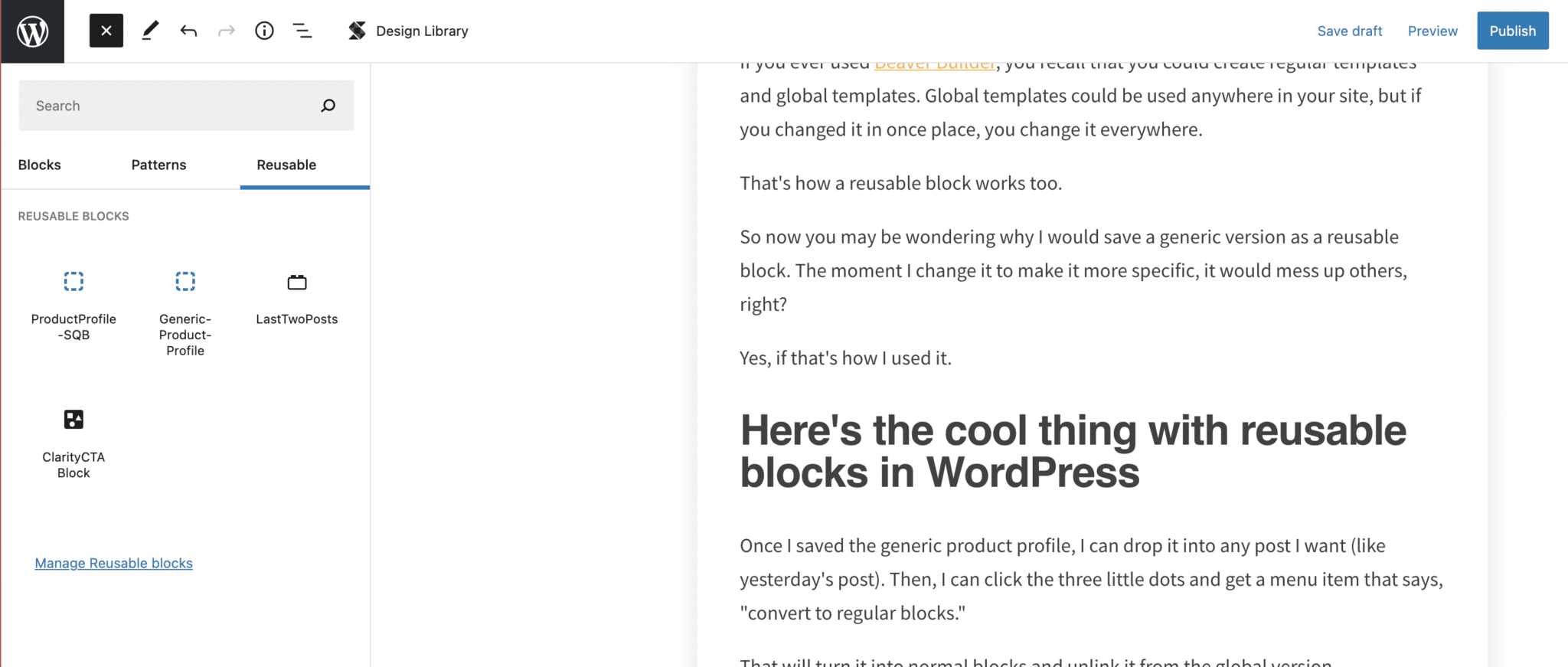Image resolution: width=1568 pixels, height=667 pixels.
Task: Click the WordPress logo icon
Action: [x=32, y=31]
